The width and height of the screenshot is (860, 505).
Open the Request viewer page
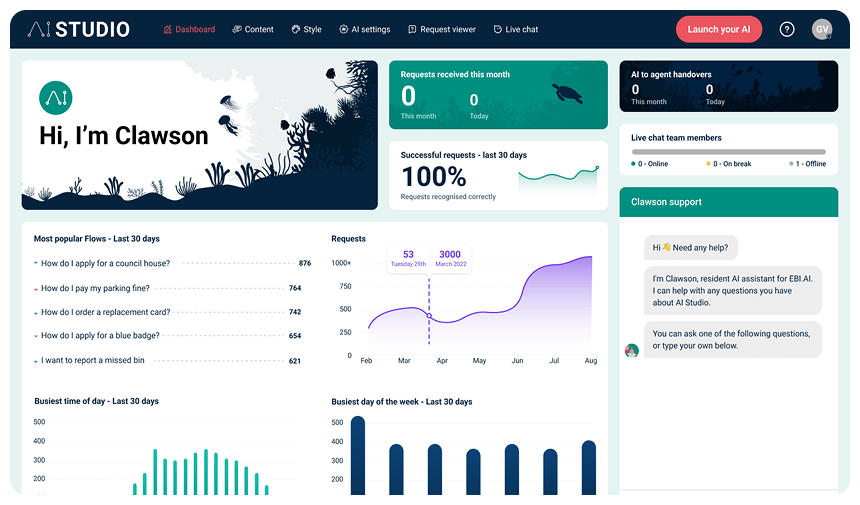pyautogui.click(x=442, y=30)
